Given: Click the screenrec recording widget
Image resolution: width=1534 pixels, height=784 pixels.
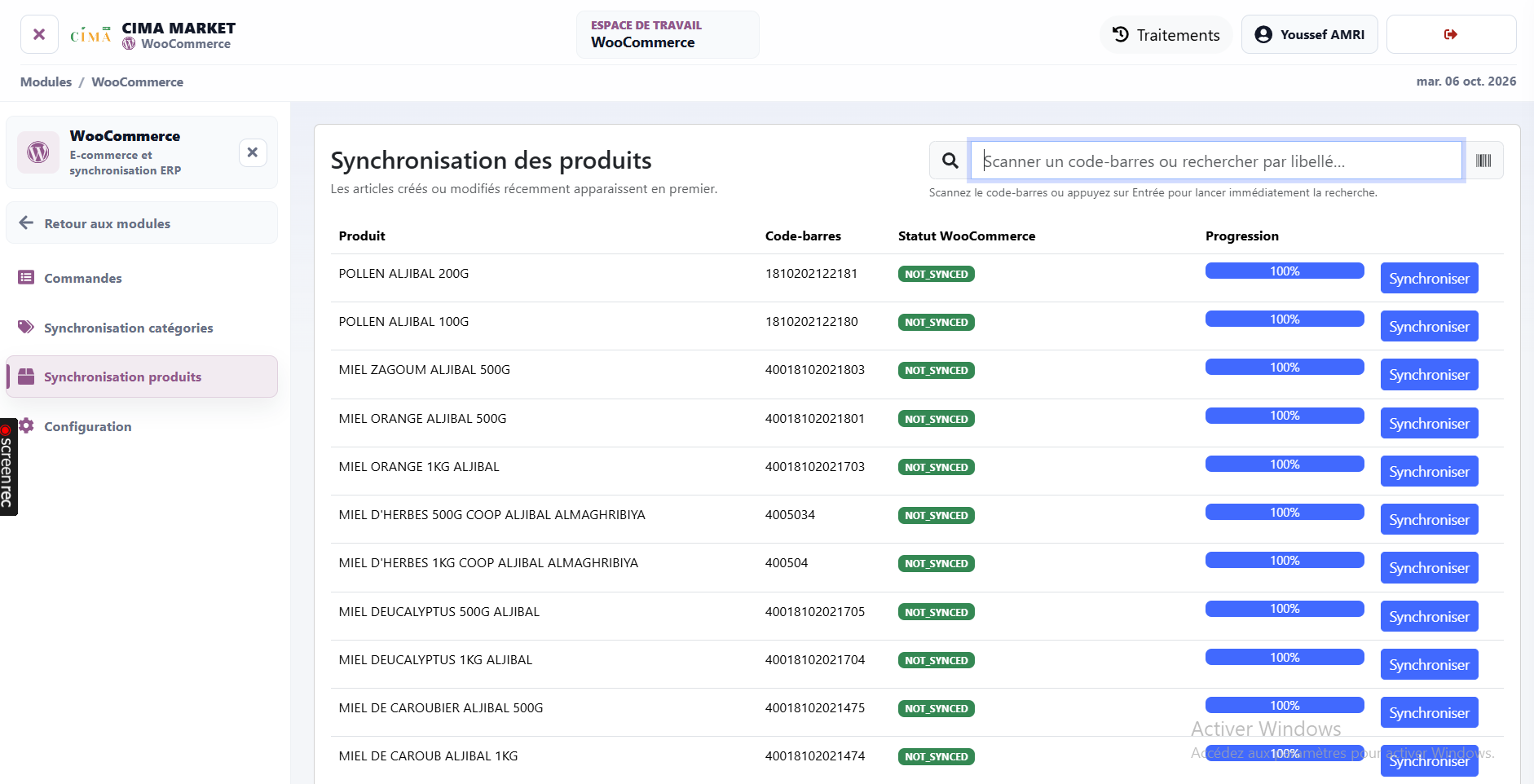Looking at the screenshot, I should 8,467.
